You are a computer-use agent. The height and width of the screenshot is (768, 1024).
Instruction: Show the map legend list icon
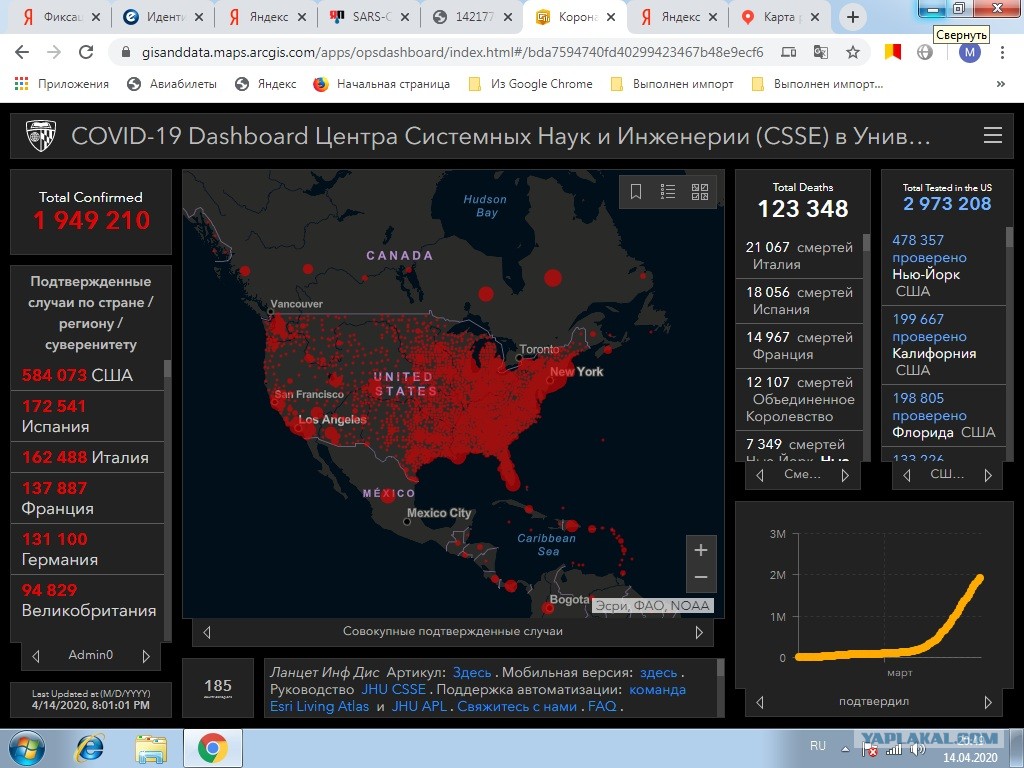pos(667,191)
